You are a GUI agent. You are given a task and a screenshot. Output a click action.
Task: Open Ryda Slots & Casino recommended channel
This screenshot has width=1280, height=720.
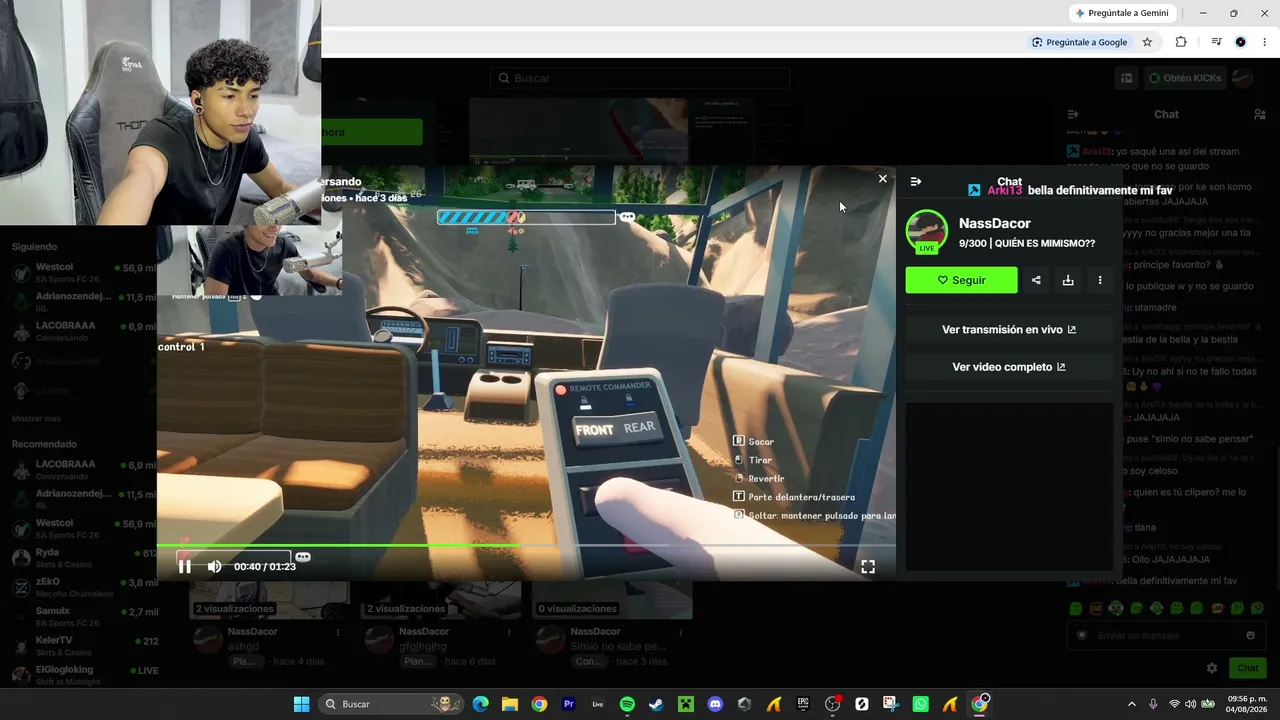[x=84, y=558]
